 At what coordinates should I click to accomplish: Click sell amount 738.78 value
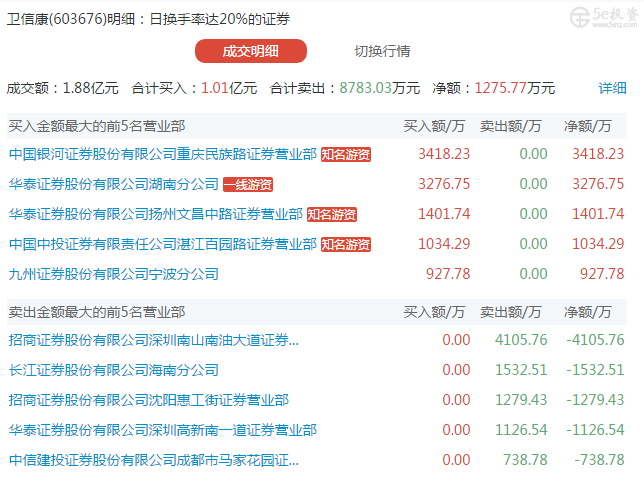pyautogui.click(x=525, y=460)
